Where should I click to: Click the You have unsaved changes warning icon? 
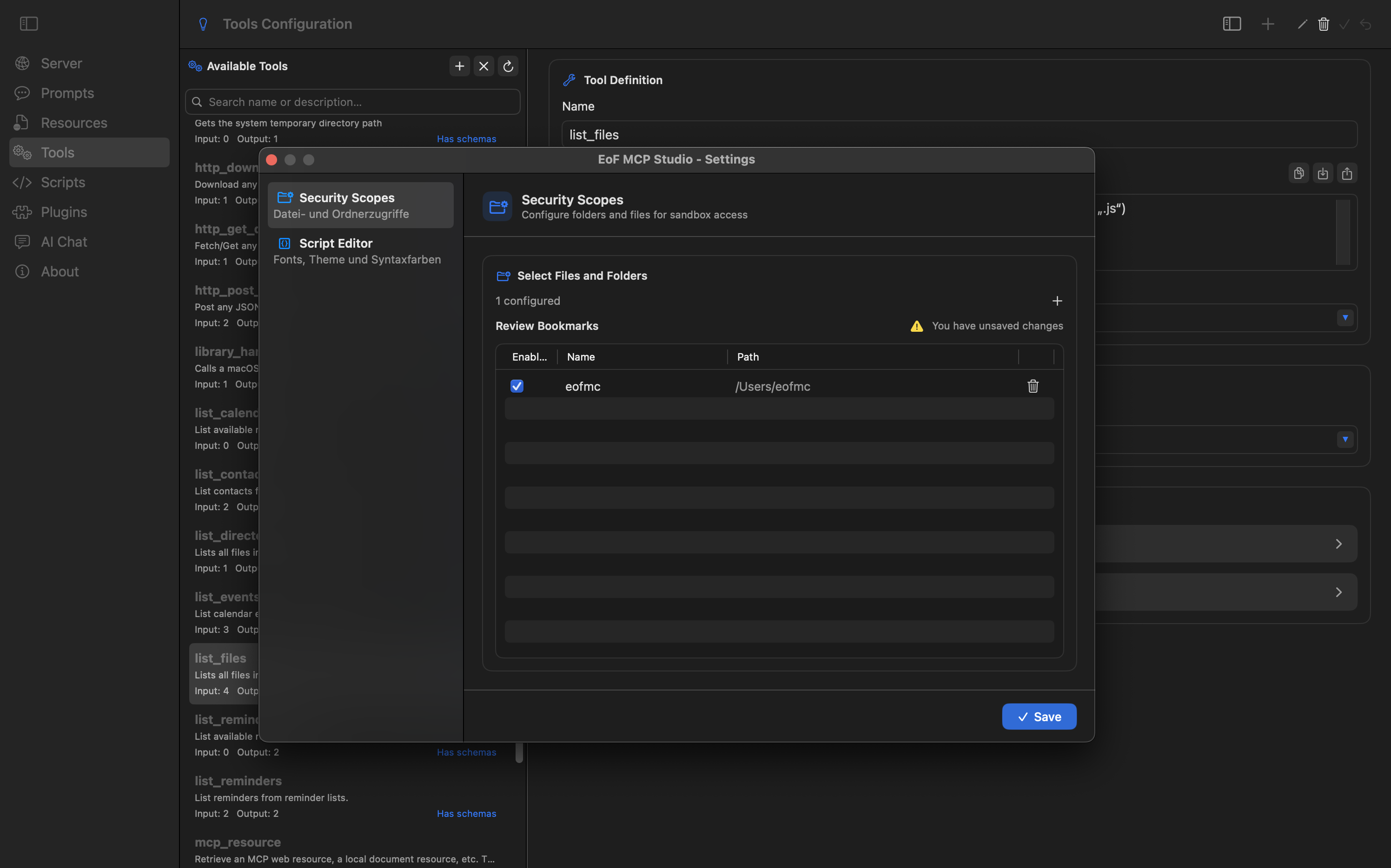pyautogui.click(x=917, y=326)
